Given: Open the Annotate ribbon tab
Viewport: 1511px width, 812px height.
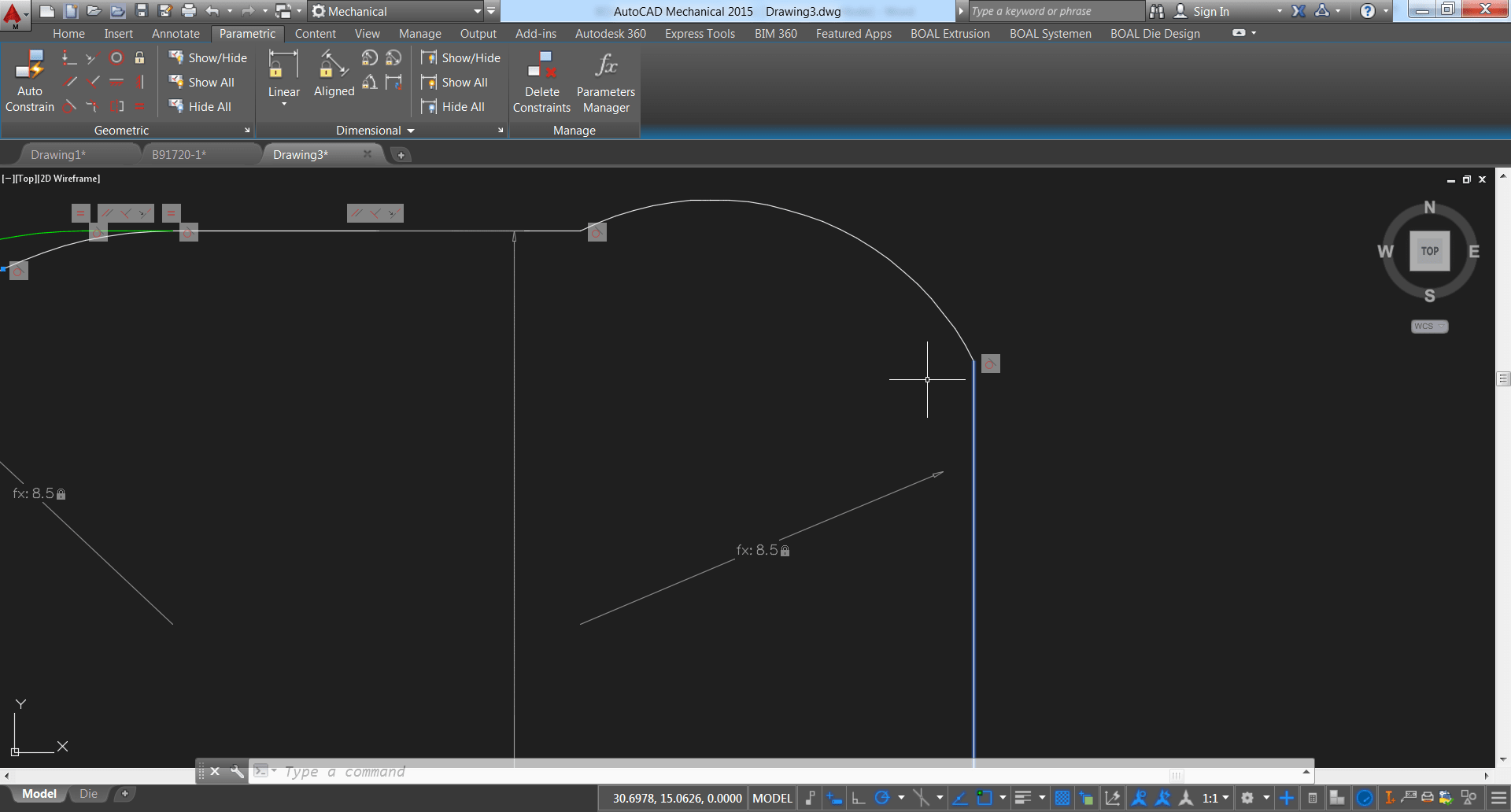Looking at the screenshot, I should click(175, 34).
